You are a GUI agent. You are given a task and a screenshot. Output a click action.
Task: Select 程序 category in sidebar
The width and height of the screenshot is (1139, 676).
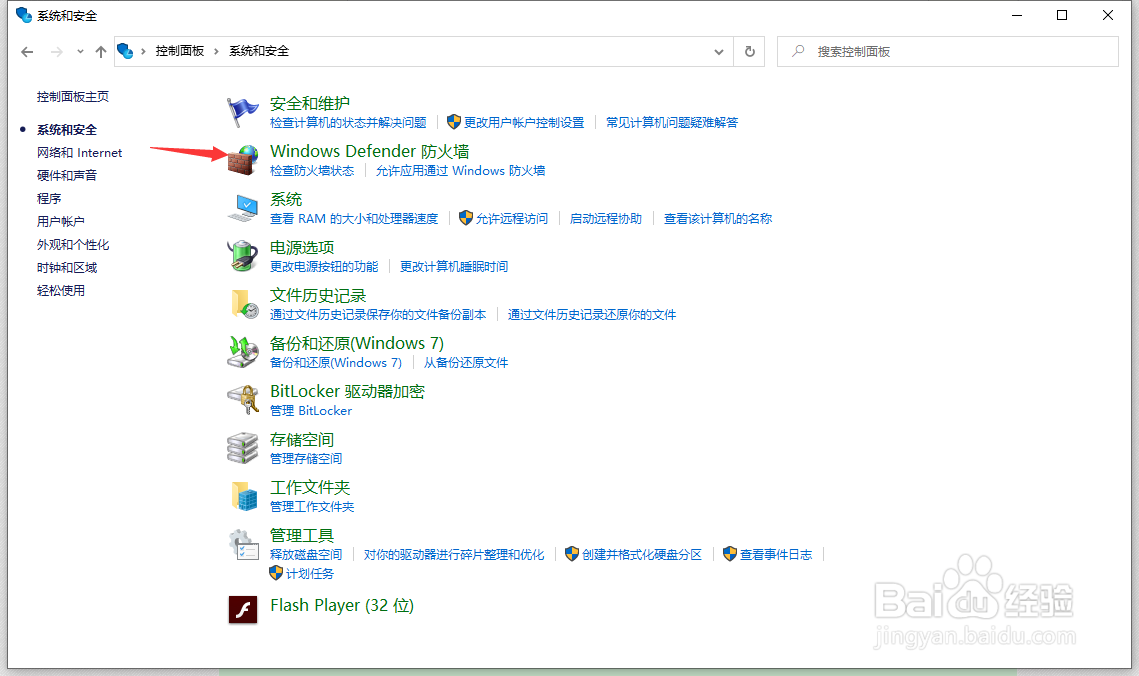click(x=49, y=198)
